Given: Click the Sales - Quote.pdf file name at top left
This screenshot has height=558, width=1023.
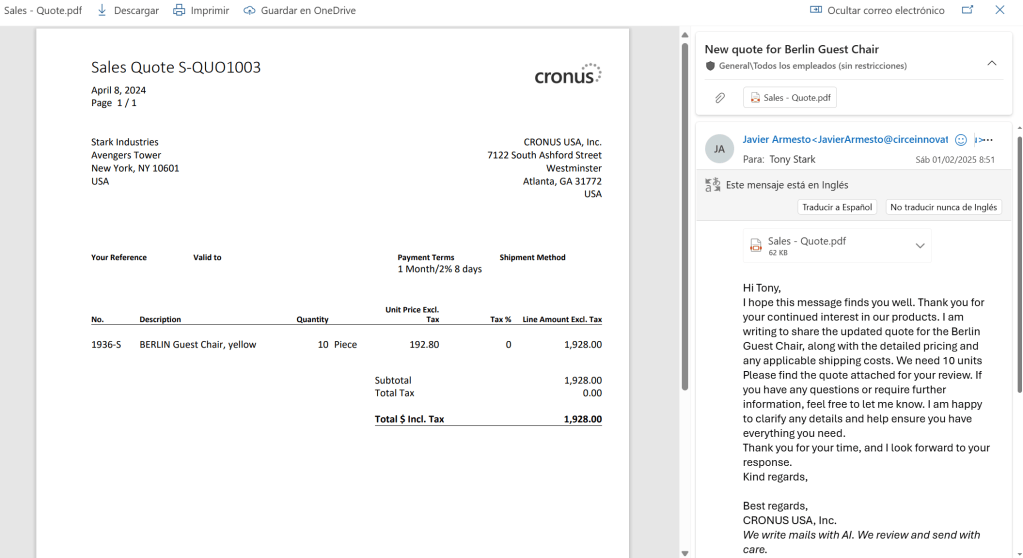Looking at the screenshot, I should [43, 10].
